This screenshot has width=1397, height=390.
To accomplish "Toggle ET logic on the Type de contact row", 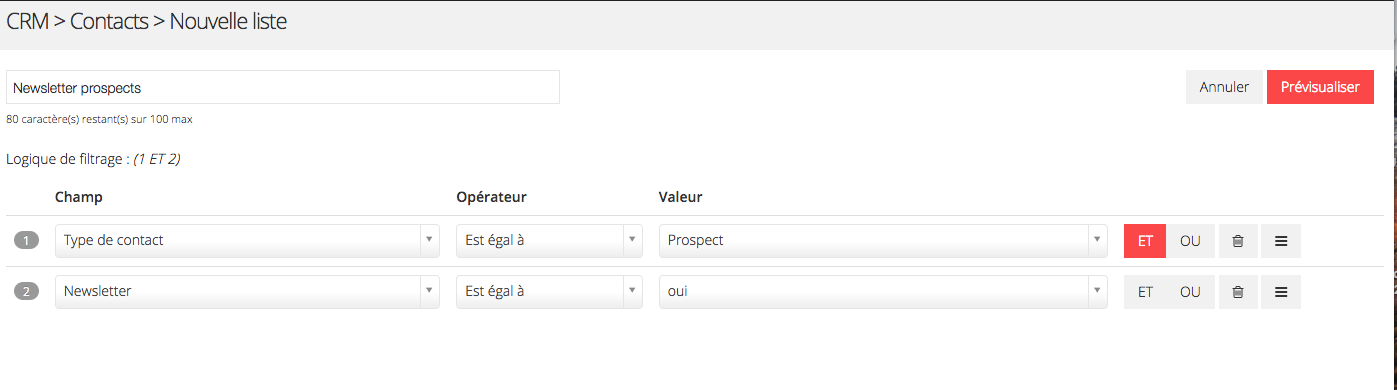I will [1145, 241].
